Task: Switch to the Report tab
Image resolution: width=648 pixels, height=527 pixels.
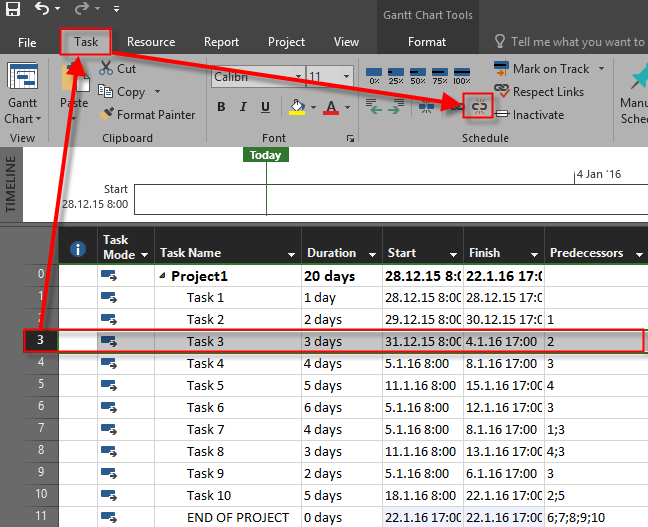Action: point(221,42)
